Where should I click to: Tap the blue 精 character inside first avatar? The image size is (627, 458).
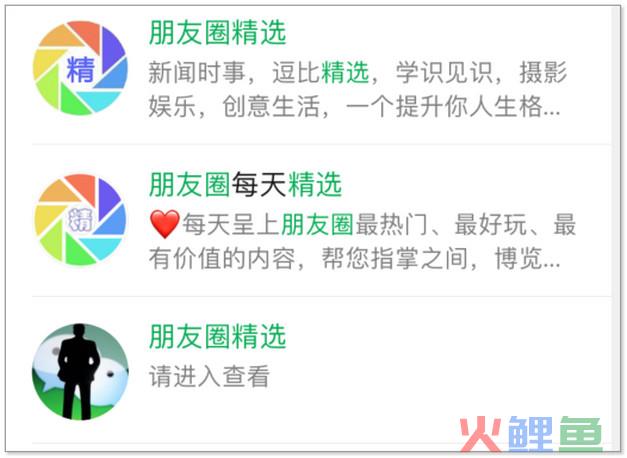80,70
